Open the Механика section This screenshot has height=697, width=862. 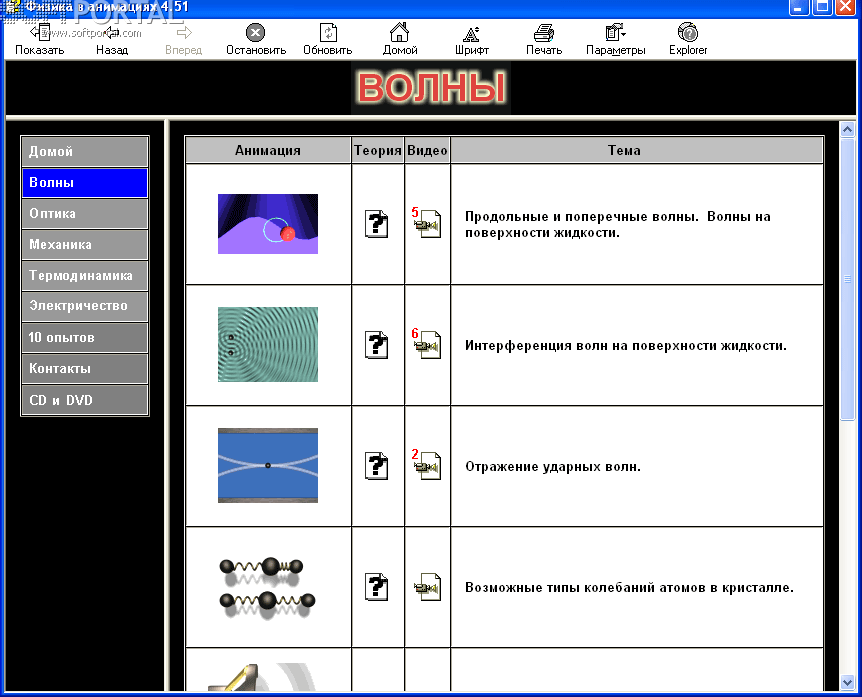[85, 245]
